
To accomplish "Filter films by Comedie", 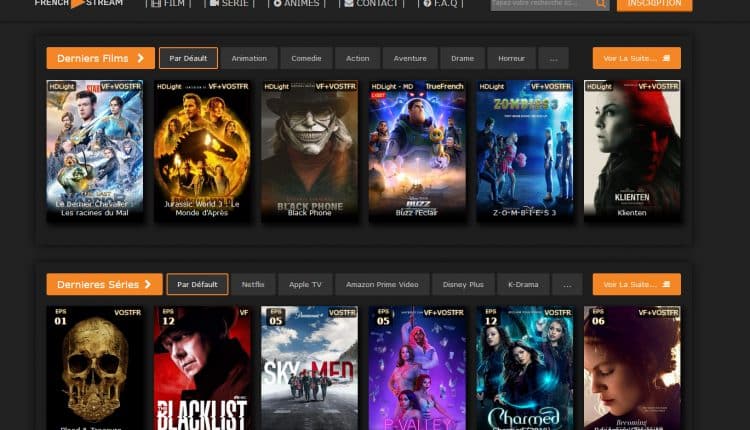I will [307, 58].
